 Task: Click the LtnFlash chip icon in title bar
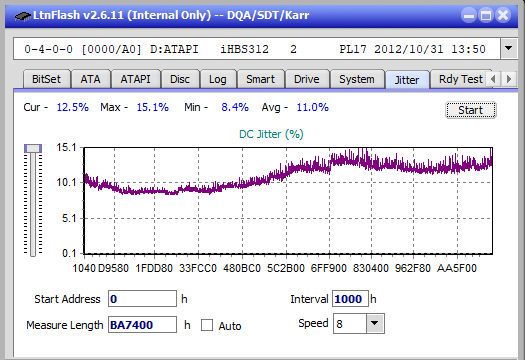(22, 15)
